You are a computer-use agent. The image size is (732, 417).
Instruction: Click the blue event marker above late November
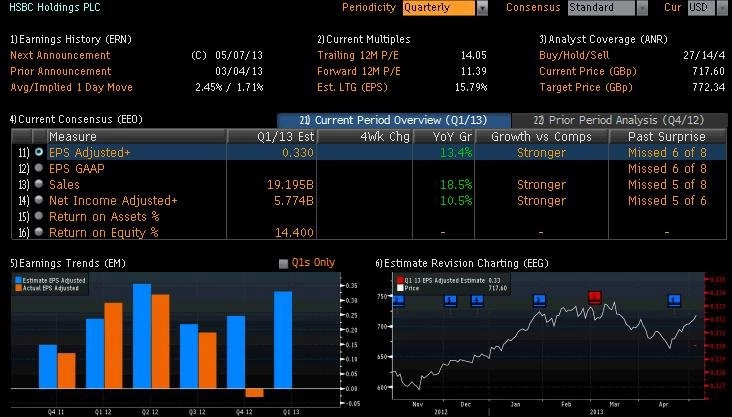[450, 300]
